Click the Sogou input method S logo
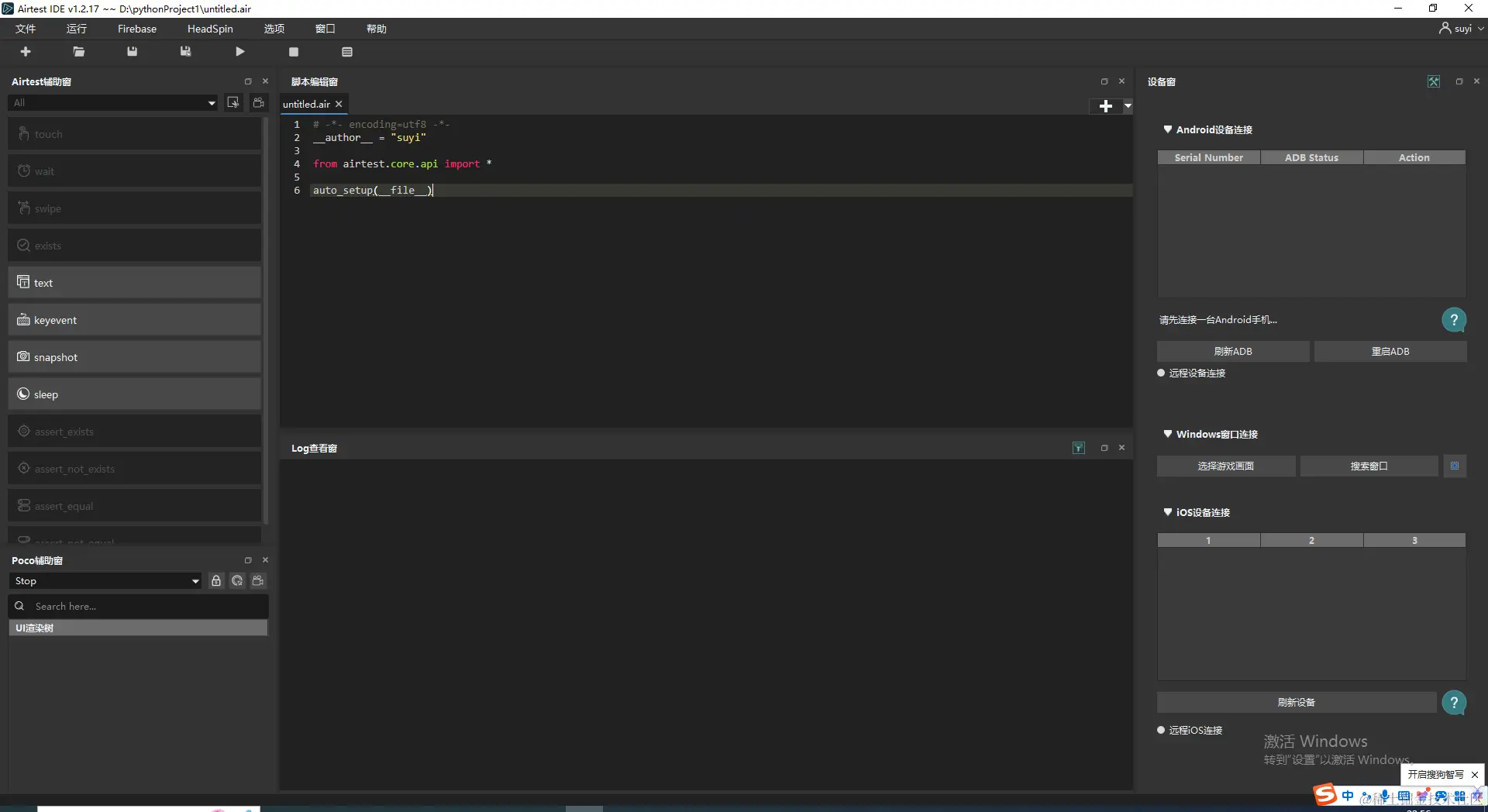This screenshot has width=1488, height=812. pos(1324,794)
